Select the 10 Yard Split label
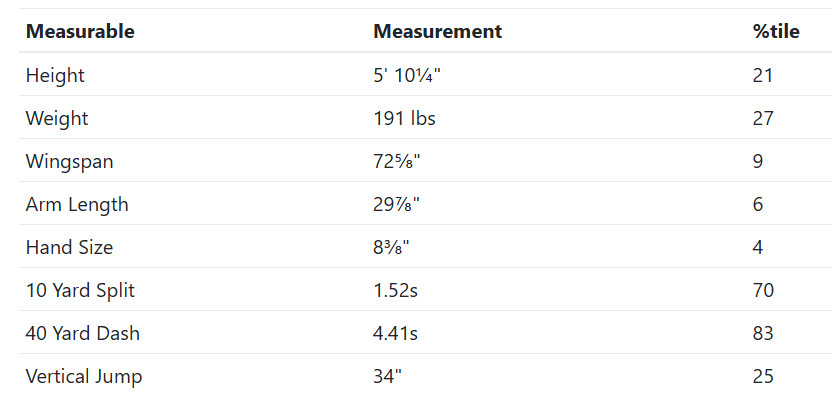The image size is (832, 404). pos(80,291)
